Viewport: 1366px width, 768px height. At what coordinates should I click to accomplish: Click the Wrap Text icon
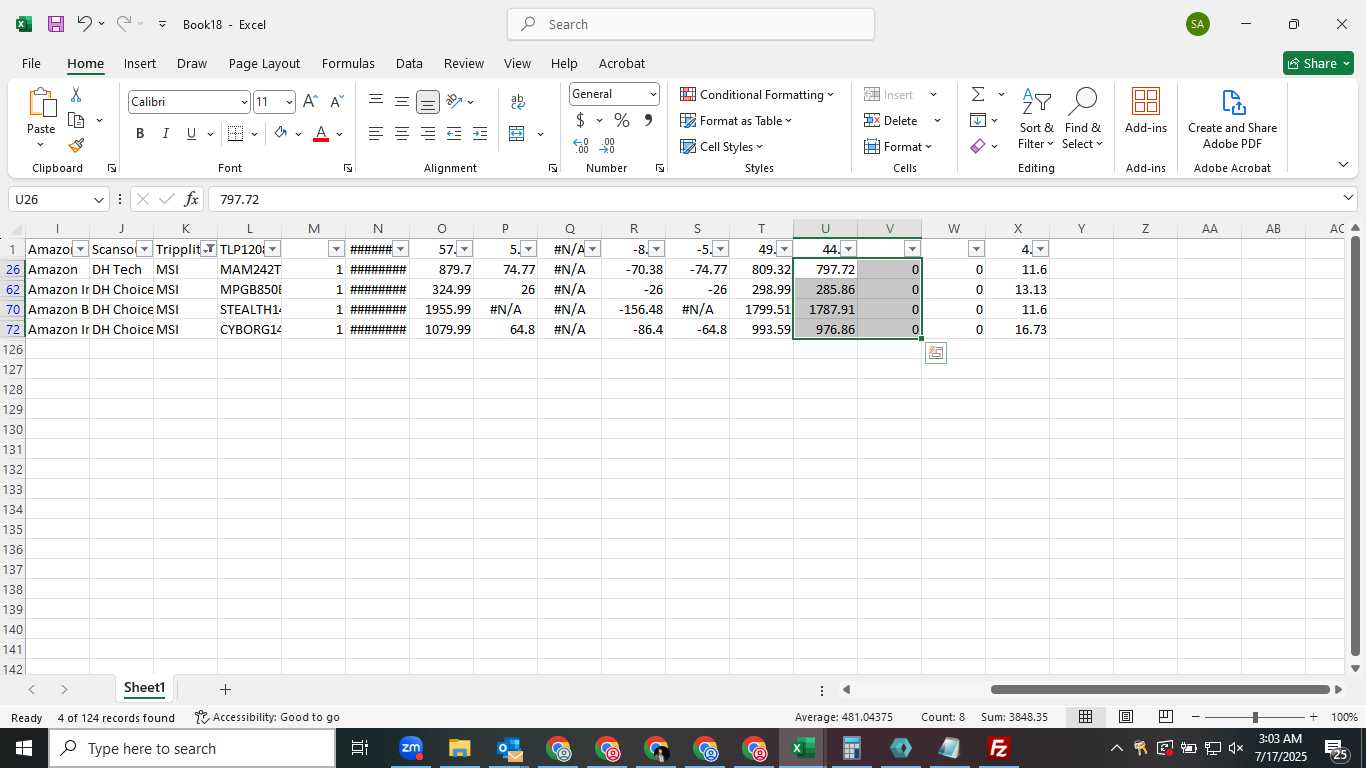(518, 102)
